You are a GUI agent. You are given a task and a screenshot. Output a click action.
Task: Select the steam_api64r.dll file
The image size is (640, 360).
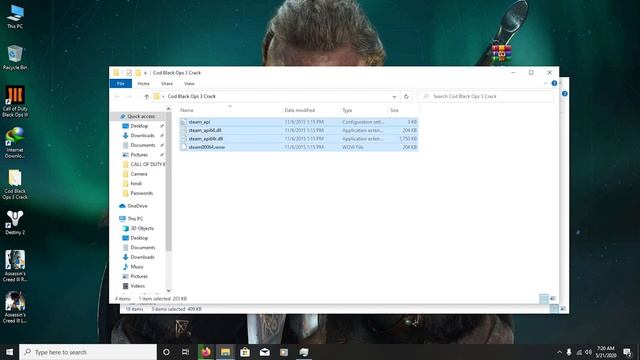[299, 139]
